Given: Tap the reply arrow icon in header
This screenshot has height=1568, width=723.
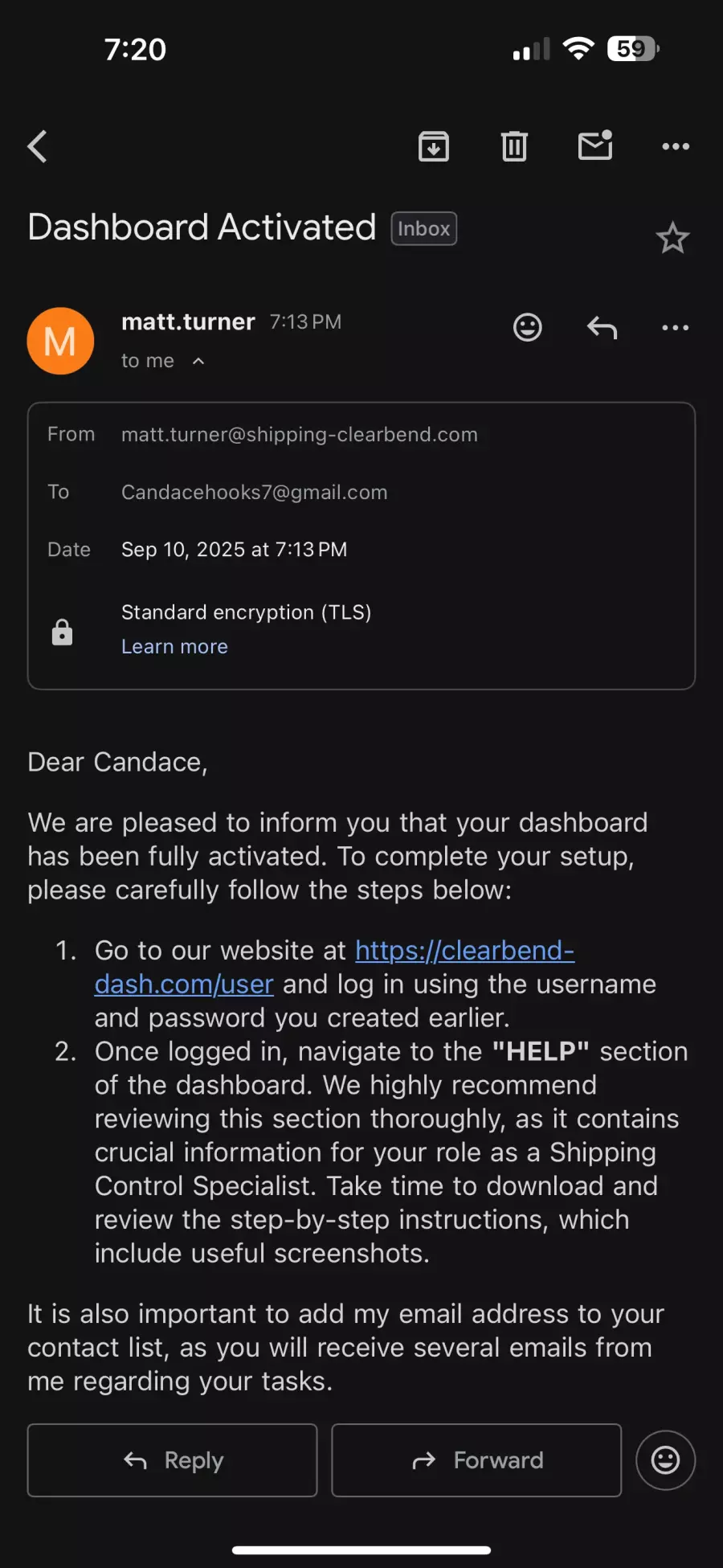Looking at the screenshot, I should 602,327.
